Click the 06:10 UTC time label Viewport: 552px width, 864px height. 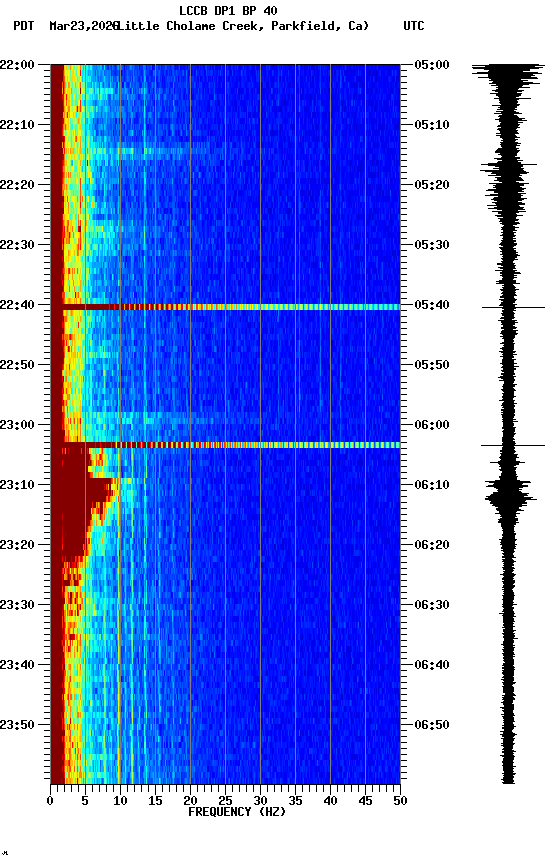coord(432,485)
